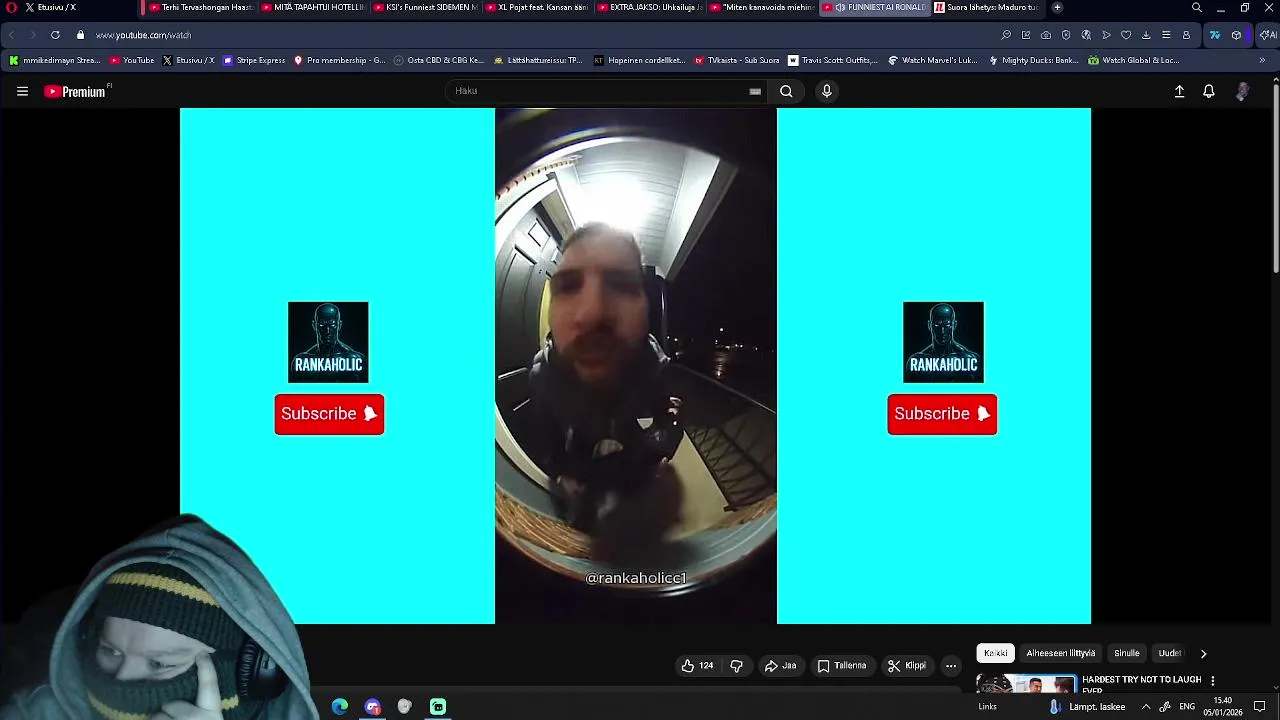
Task: Search by voice with the microphone icon
Action: point(826,91)
